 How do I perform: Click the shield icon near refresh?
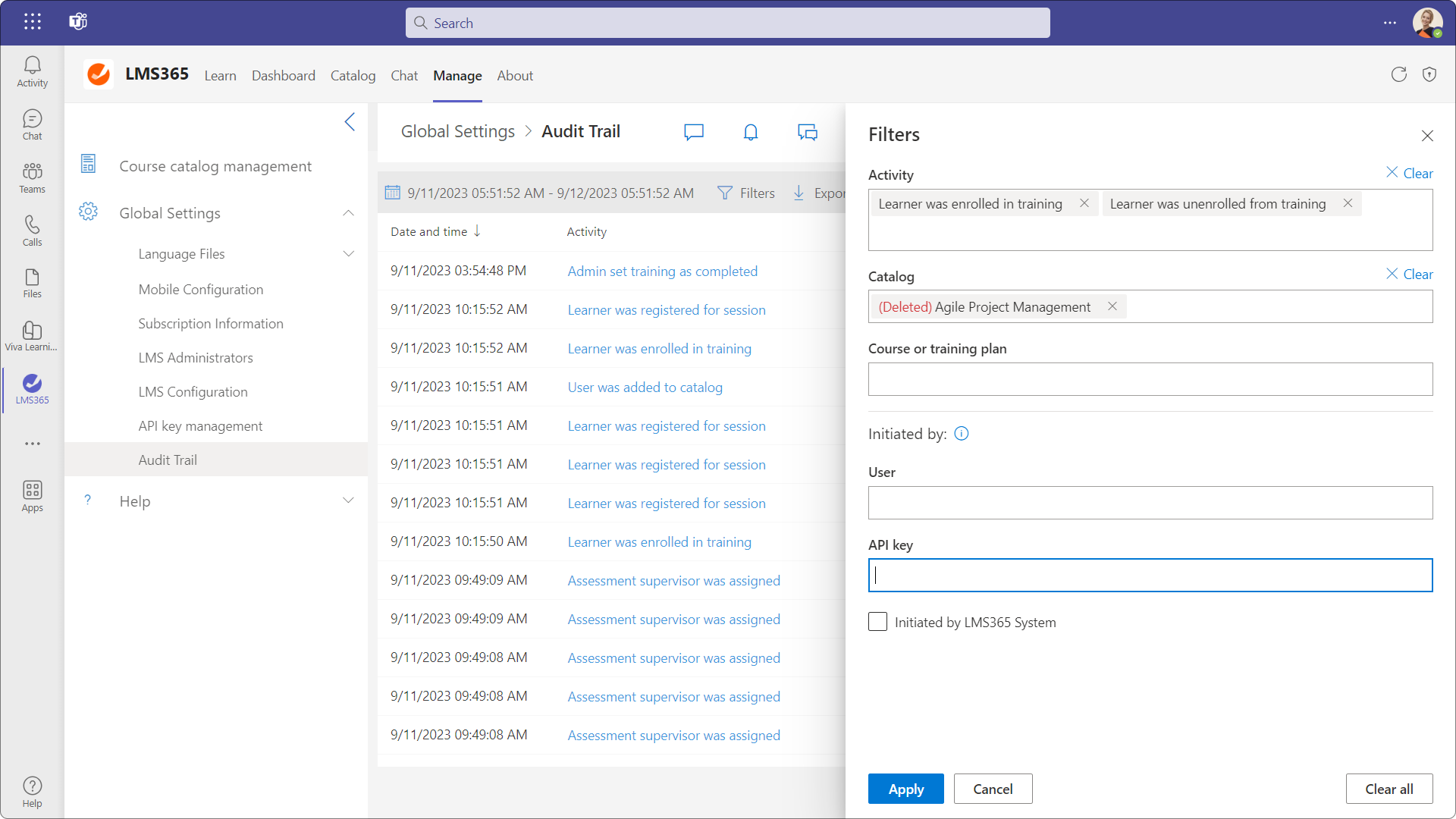tap(1429, 74)
